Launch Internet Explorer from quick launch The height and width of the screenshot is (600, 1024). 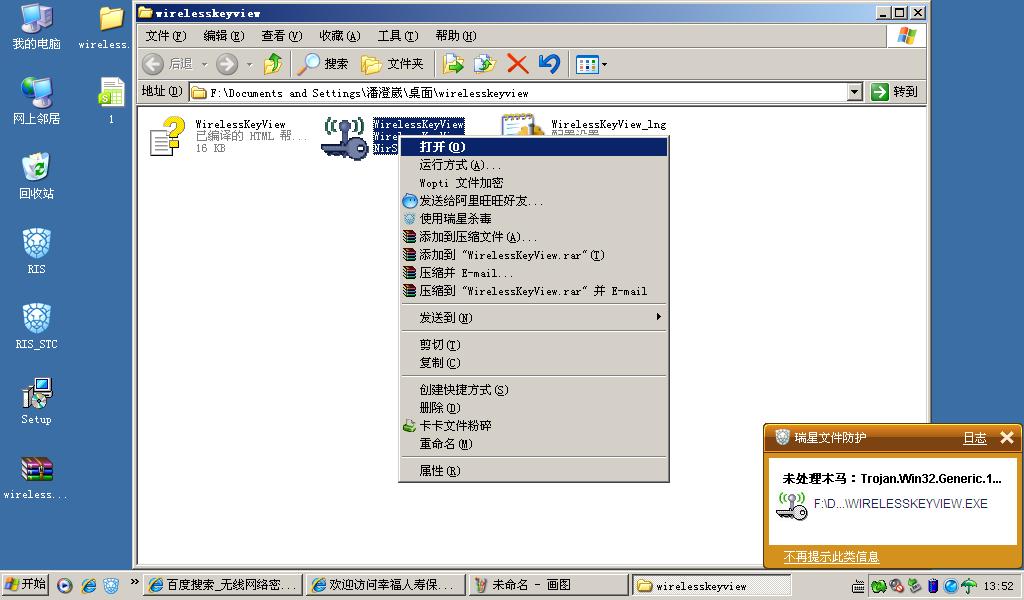coord(88,586)
